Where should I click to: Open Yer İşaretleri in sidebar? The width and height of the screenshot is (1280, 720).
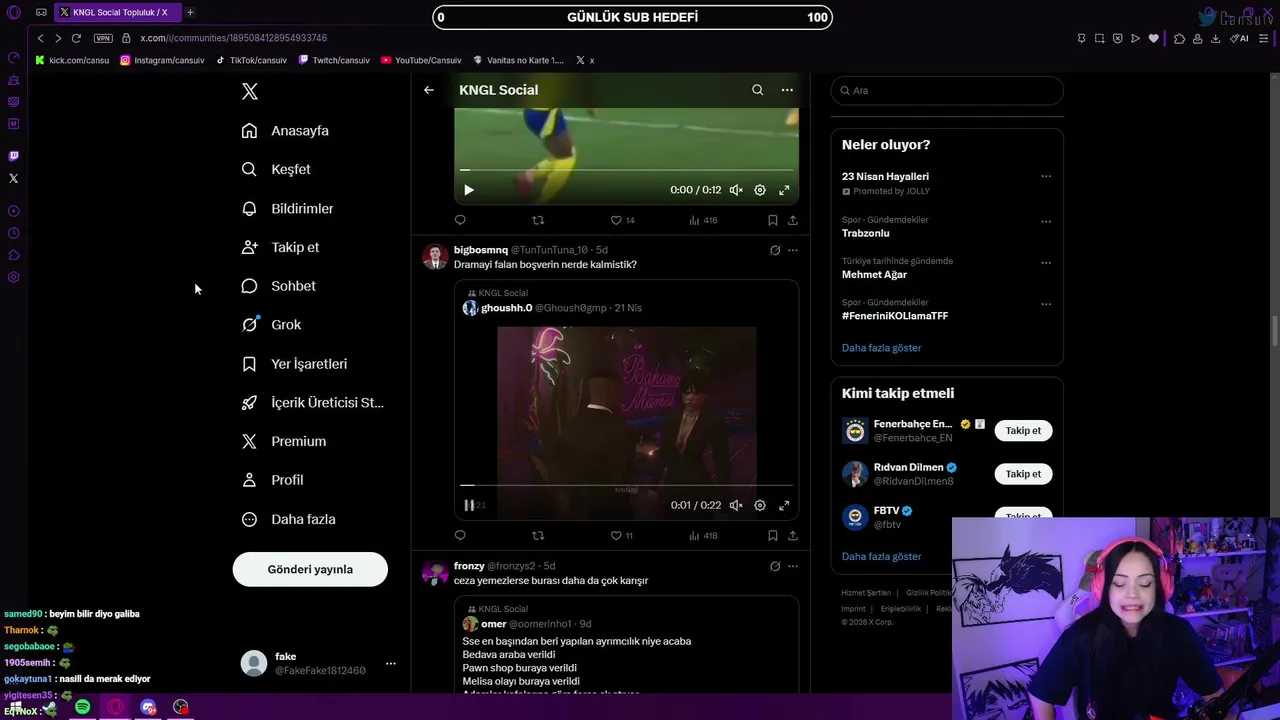294,364
